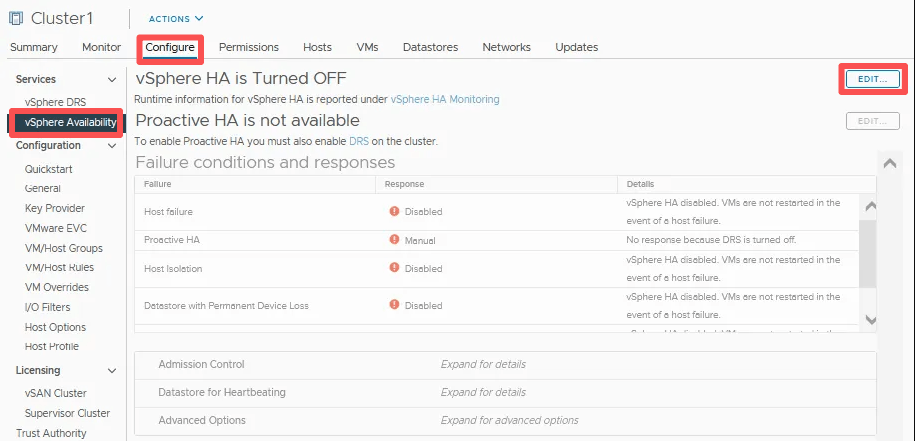The height and width of the screenshot is (441, 915).
Task: Switch to the Summary tab
Action: coord(34,47)
